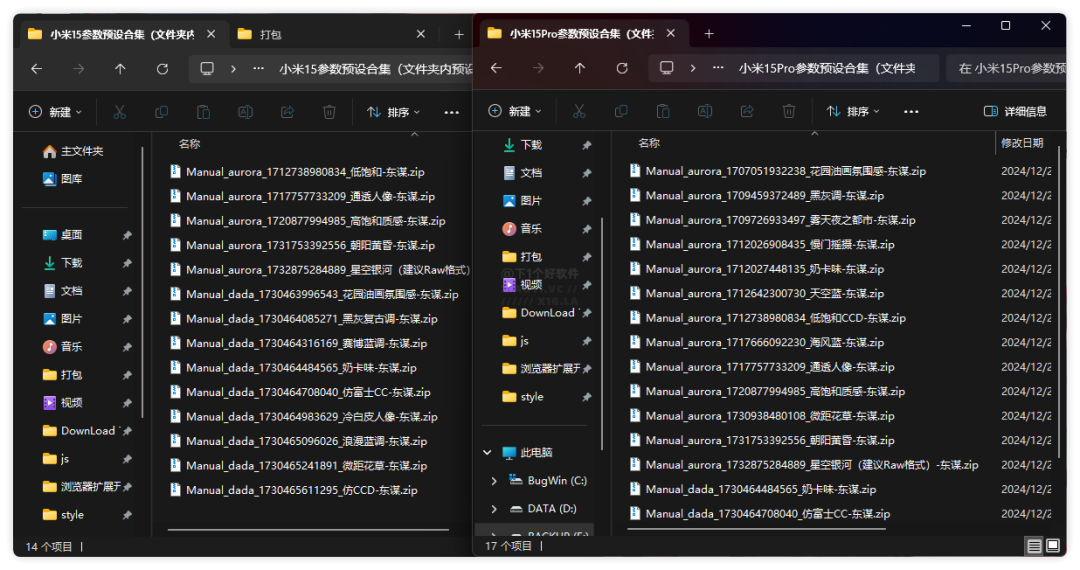The width and height of the screenshot is (1080, 570).
Task: Open the BugWin (C:) drive
Action: click(x=557, y=481)
